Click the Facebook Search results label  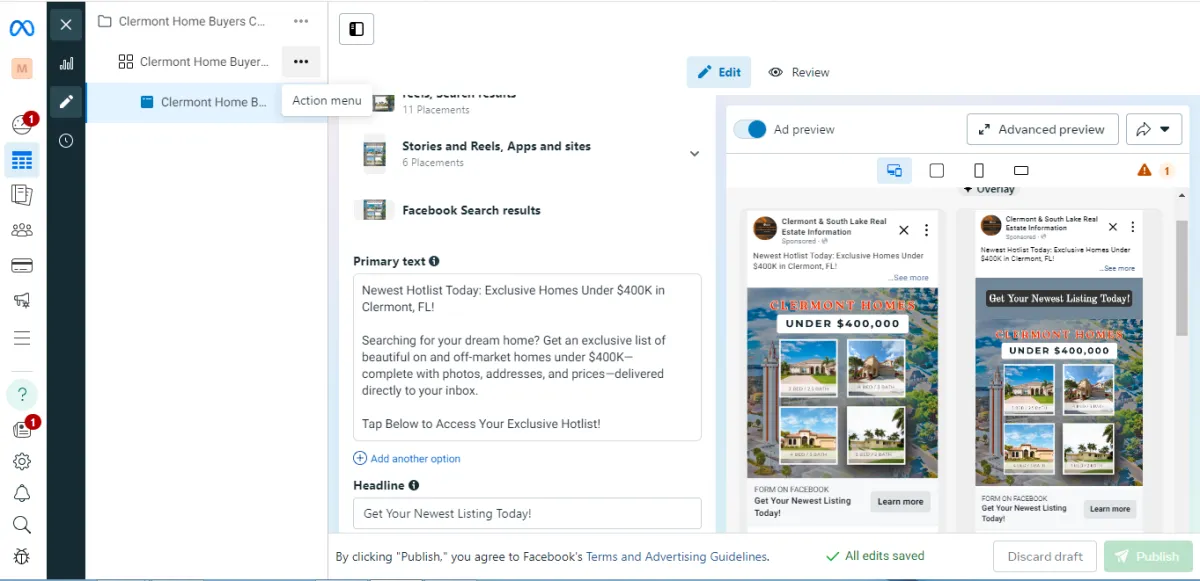(471, 210)
